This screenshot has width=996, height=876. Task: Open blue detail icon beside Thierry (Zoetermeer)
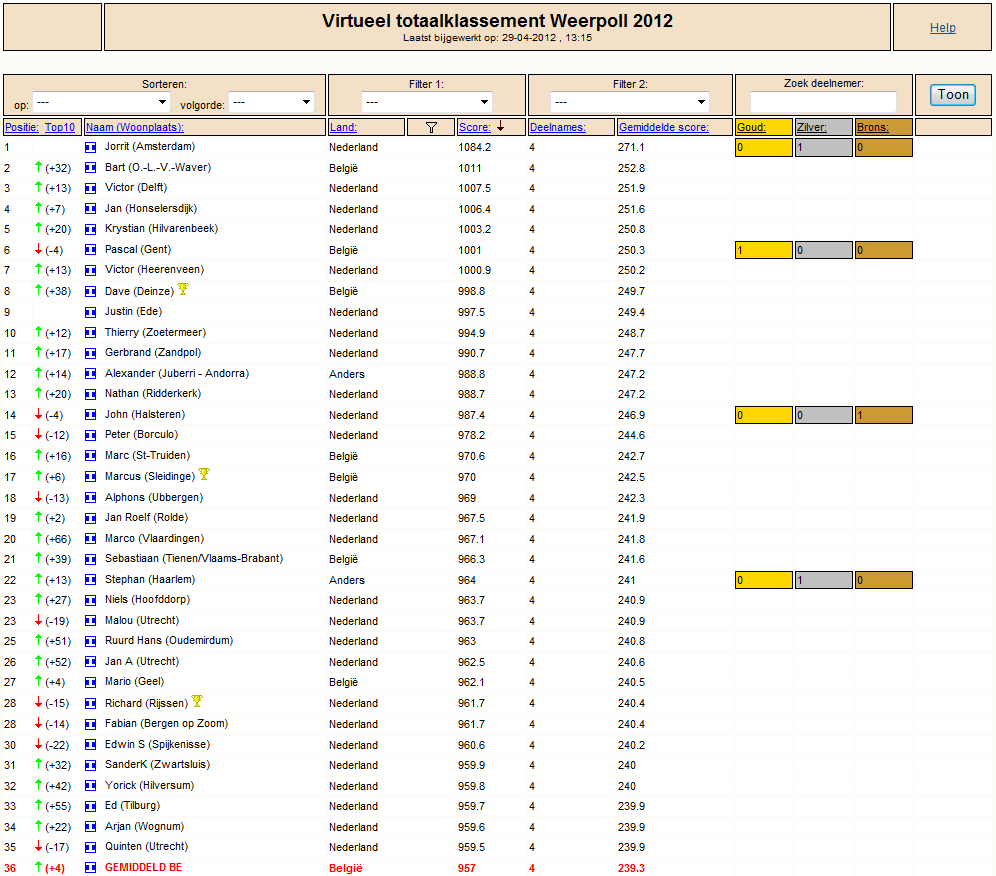pos(91,333)
